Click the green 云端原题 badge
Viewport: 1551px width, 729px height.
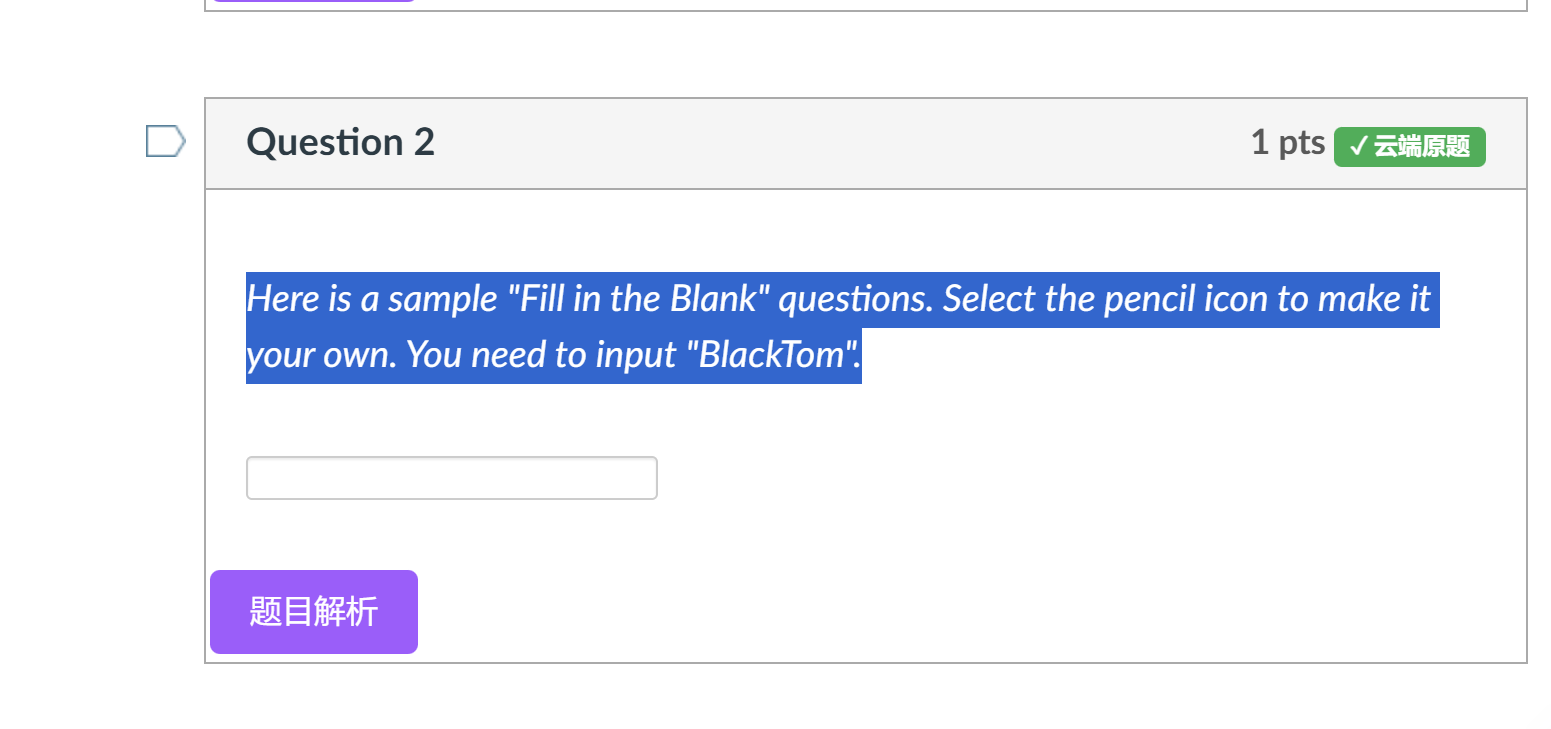point(1409,147)
